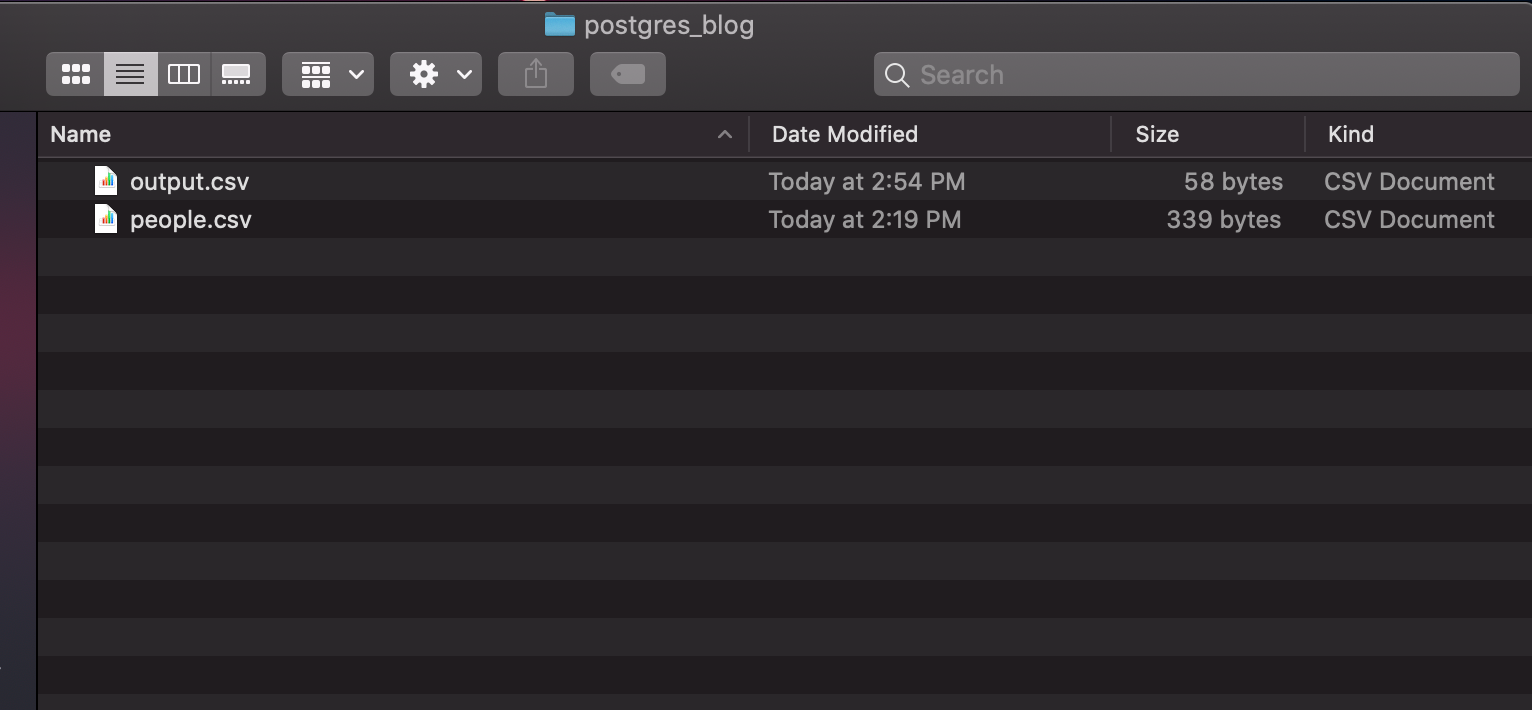Click the people.csv file icon
The image size is (1532, 710).
[106, 219]
